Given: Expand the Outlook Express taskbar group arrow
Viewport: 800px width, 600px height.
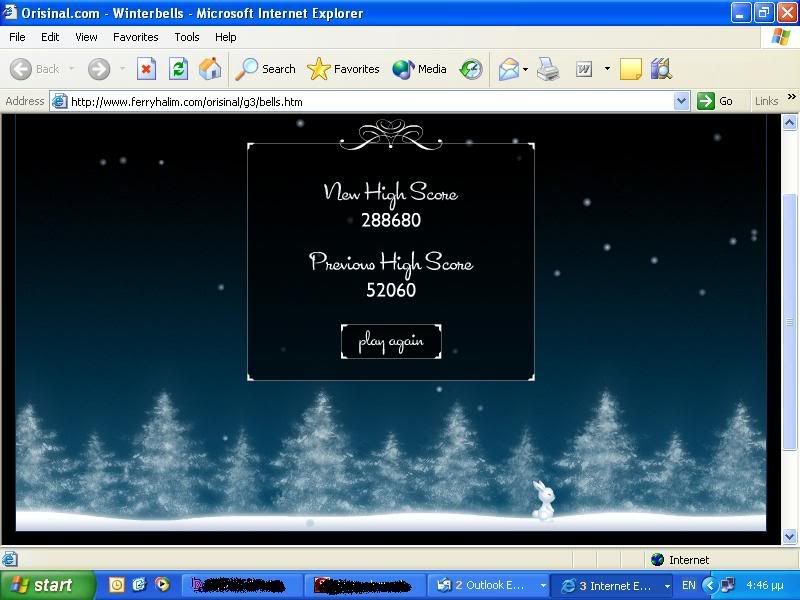Looking at the screenshot, I should tap(543, 586).
